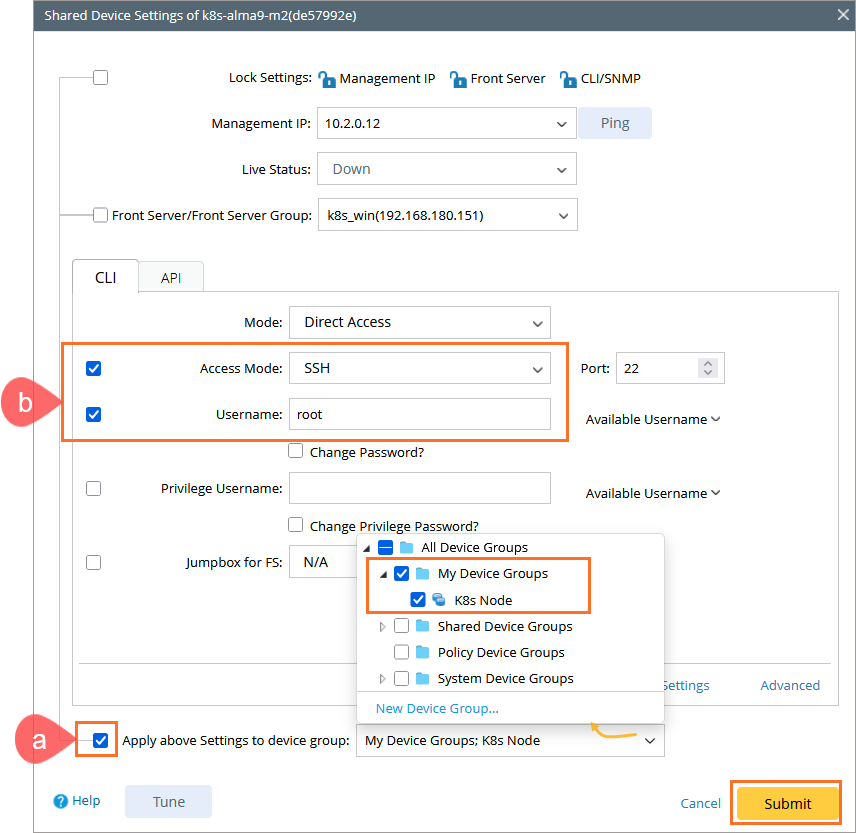Click the Front Server lock icon

[x=458, y=79]
